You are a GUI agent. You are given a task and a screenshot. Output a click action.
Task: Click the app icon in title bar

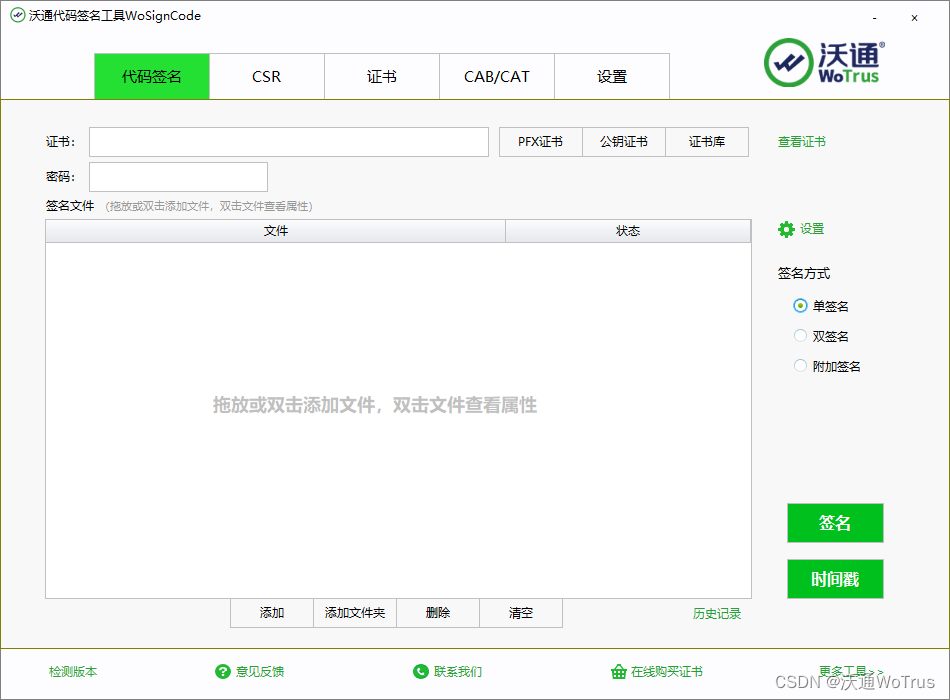(x=18, y=15)
